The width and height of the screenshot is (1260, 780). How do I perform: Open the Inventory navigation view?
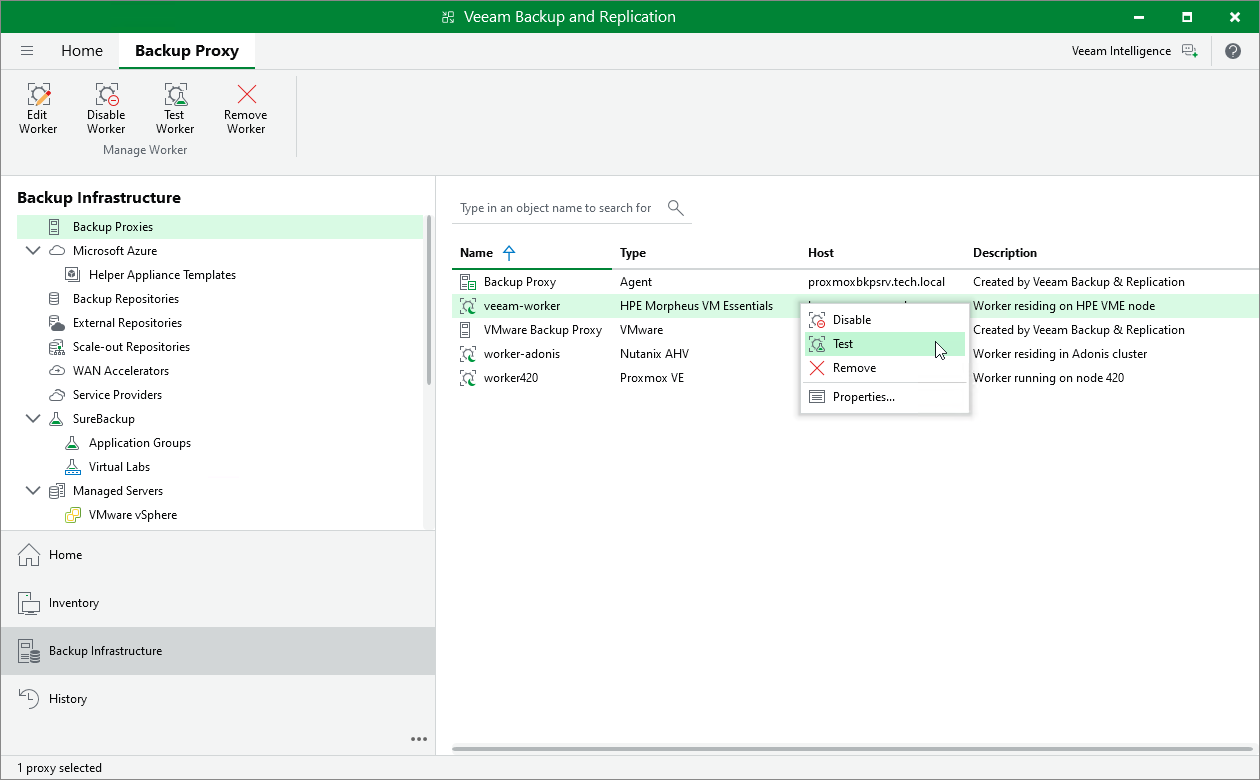click(74, 603)
